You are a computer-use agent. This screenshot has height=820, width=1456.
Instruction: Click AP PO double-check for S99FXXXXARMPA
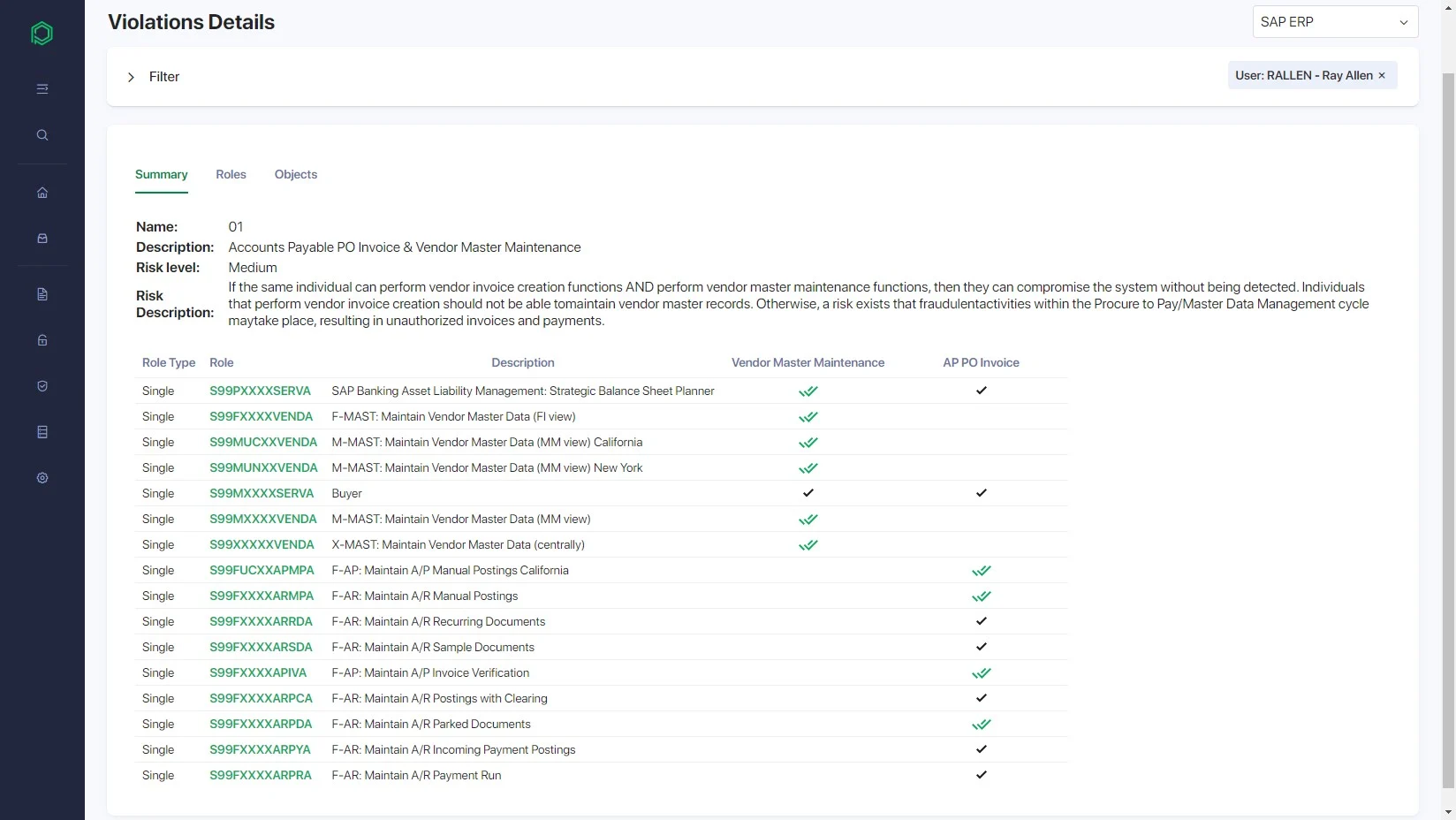pyautogui.click(x=982, y=596)
